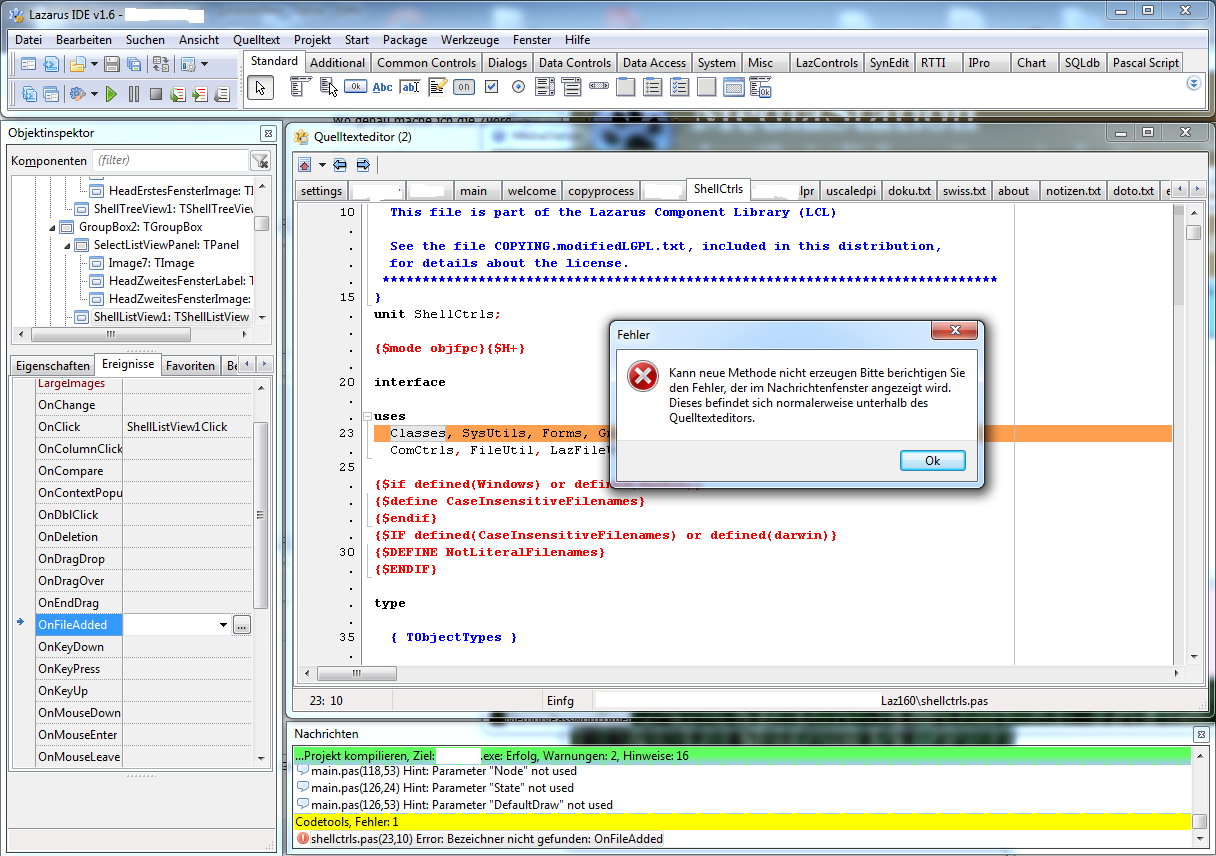Pick the TLabel 'Abc' component
The height and width of the screenshot is (856, 1216).
tap(382, 87)
